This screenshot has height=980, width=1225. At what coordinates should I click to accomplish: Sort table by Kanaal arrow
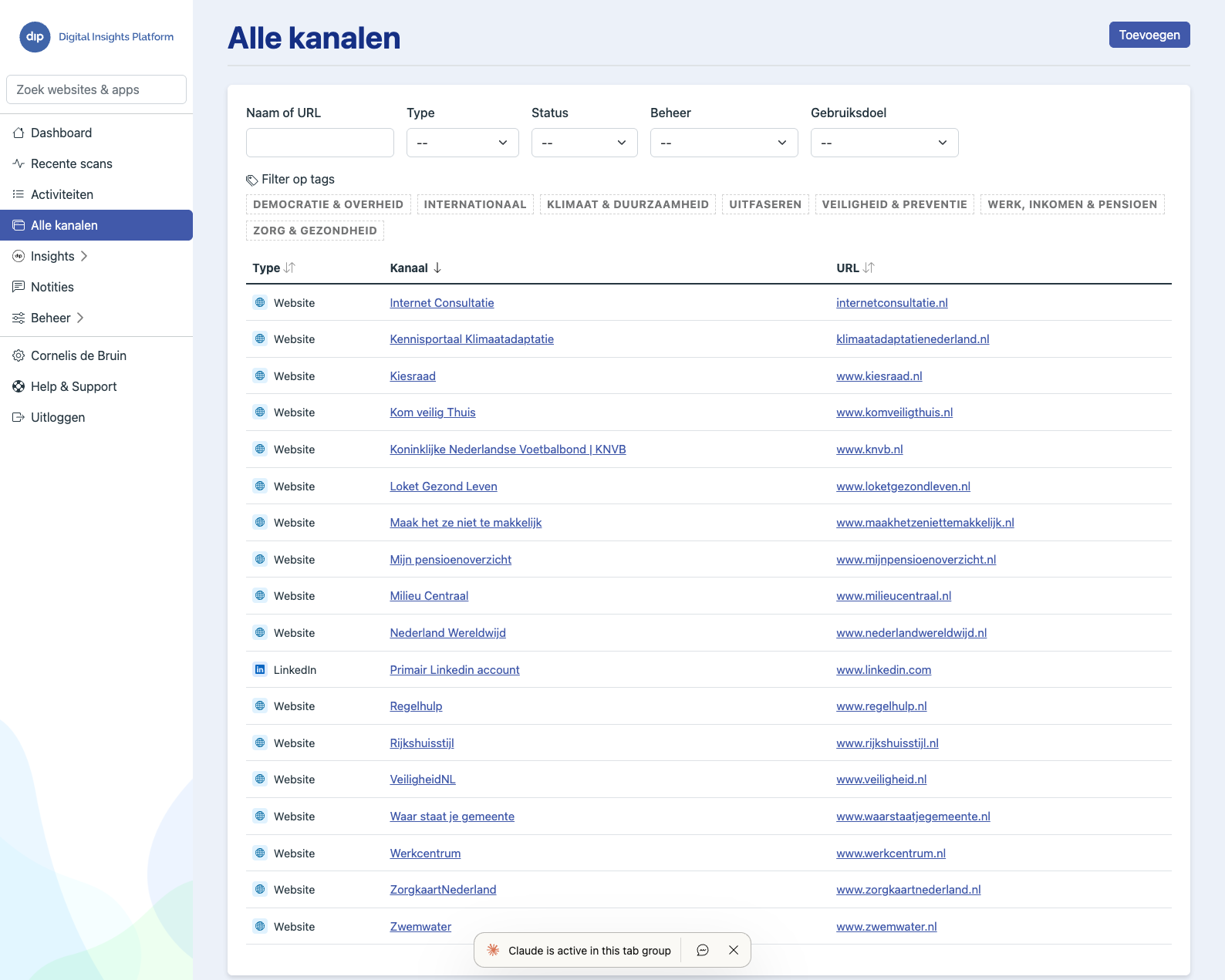pos(437,268)
